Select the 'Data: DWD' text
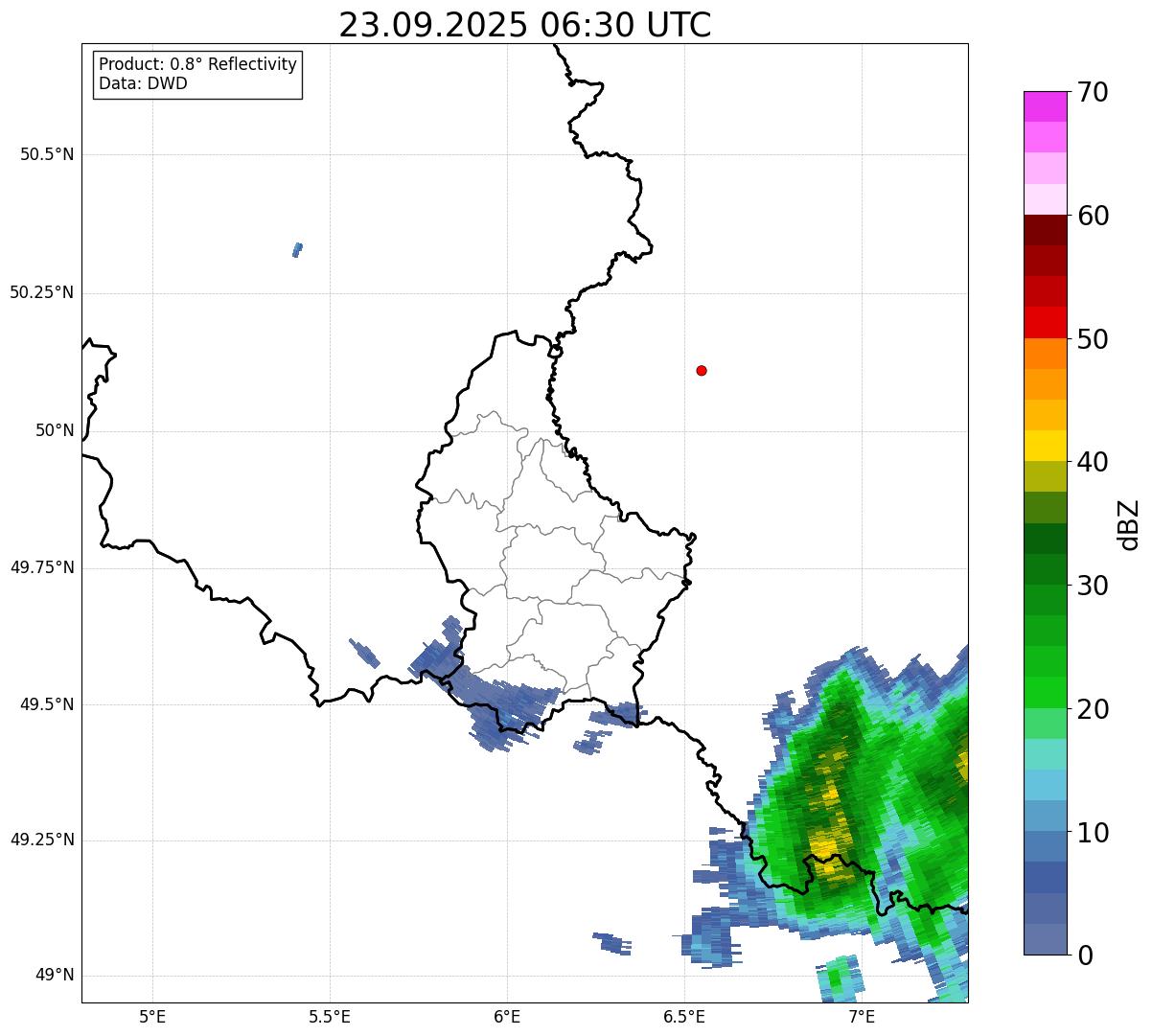The image size is (1152, 1036). coord(143,83)
